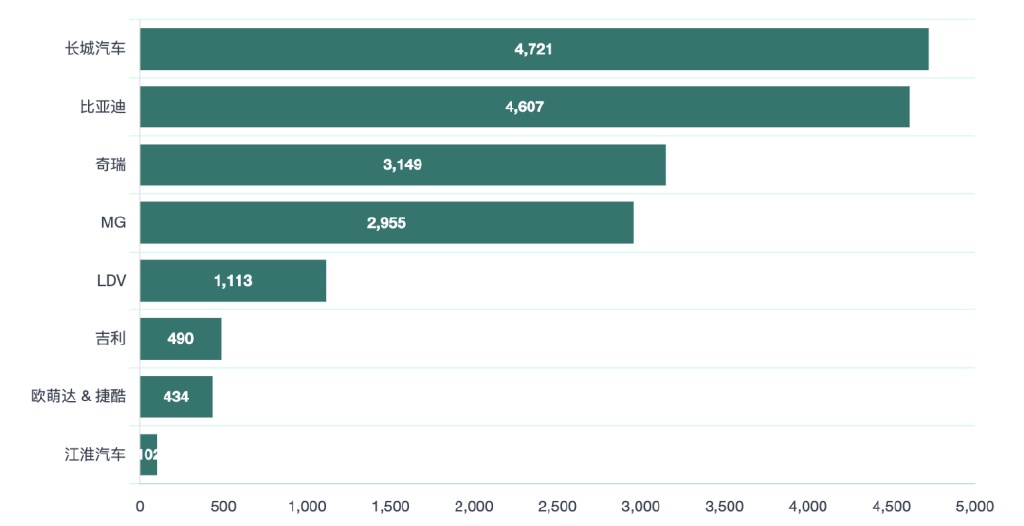Image resolution: width=1024 pixels, height=526 pixels.
Task: Select the small 江淮汽车 bar
Action: [x=148, y=454]
